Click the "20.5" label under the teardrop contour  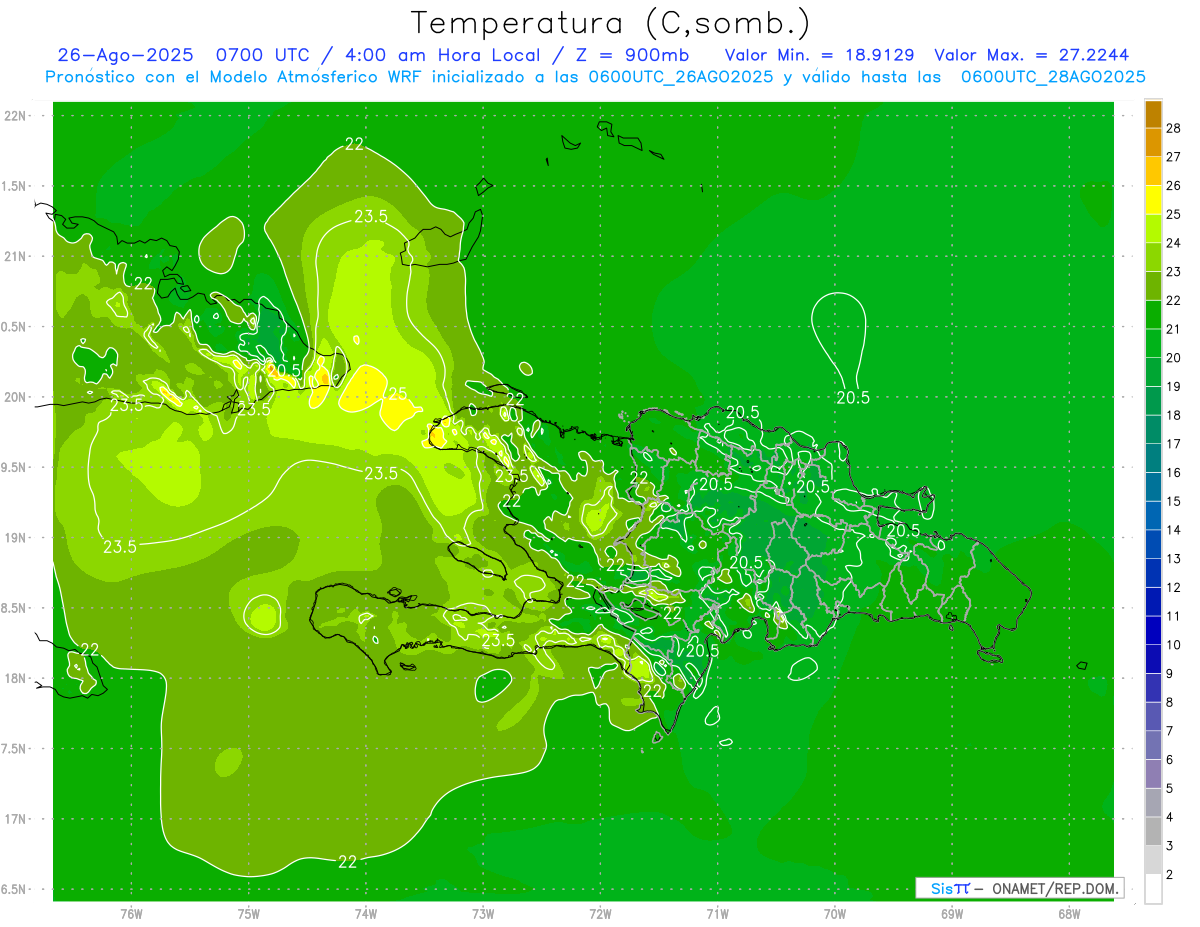click(x=853, y=398)
